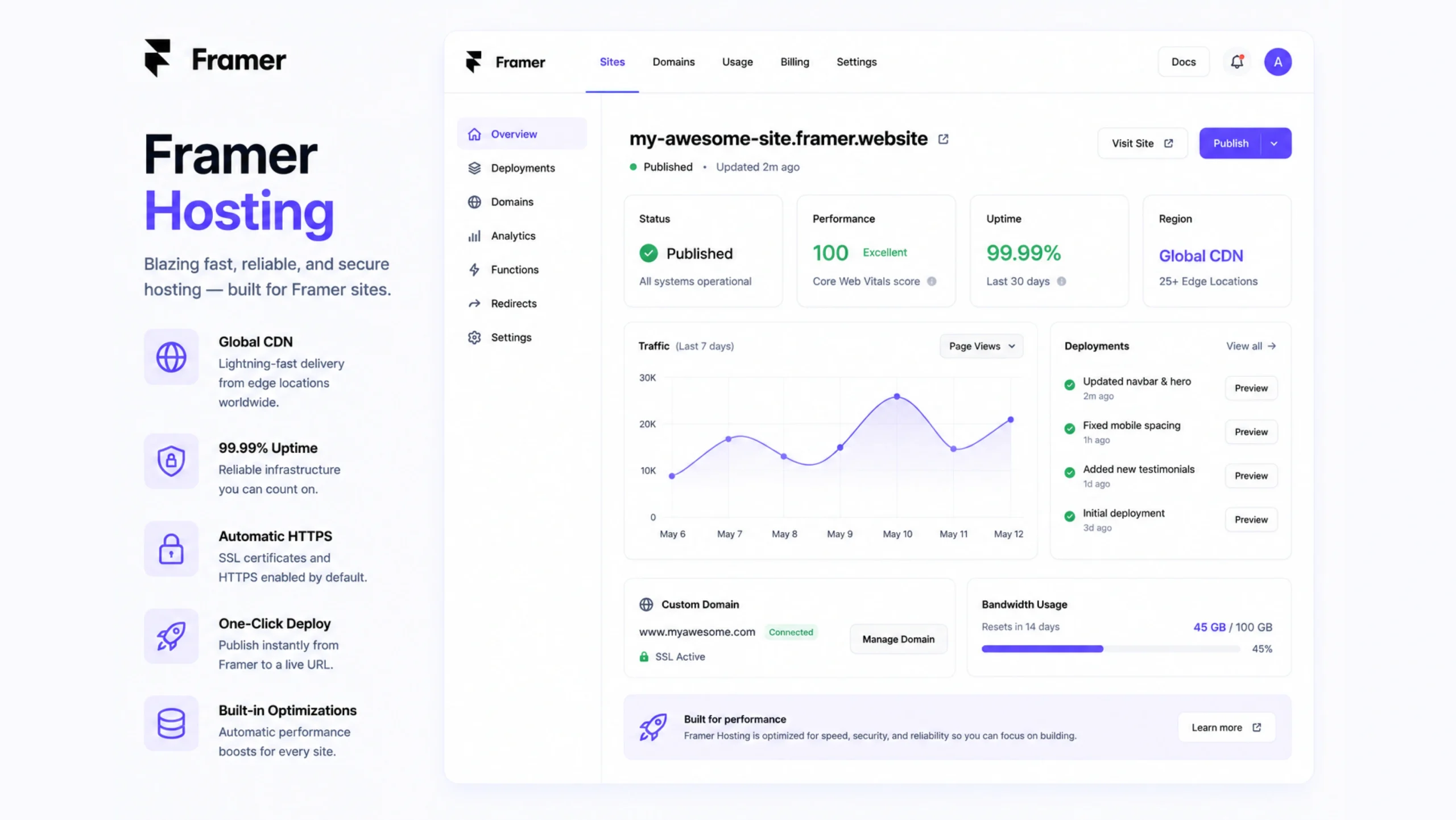Preview the Added new testimonials deployment
1456x820 pixels.
[x=1251, y=476]
